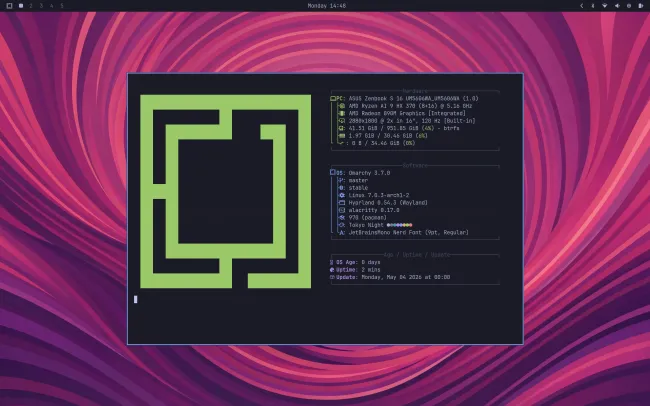Viewport: 650px width, 406px height.
Task: Click the disk icon beside 41.51 GiB
Action: (342, 129)
